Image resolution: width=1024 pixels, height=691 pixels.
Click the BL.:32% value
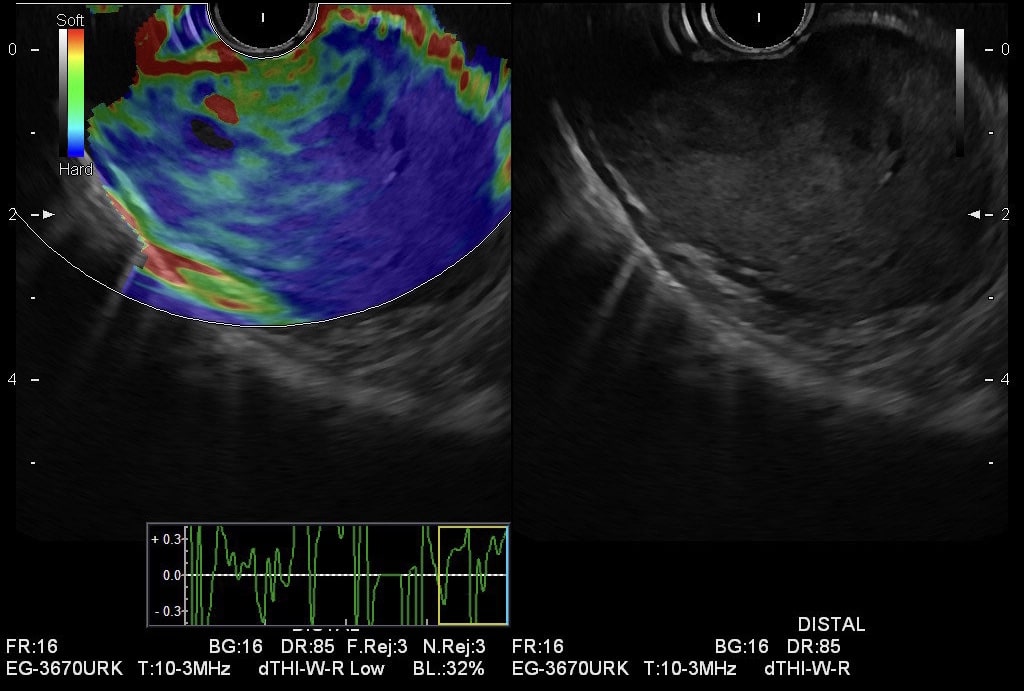449,668
